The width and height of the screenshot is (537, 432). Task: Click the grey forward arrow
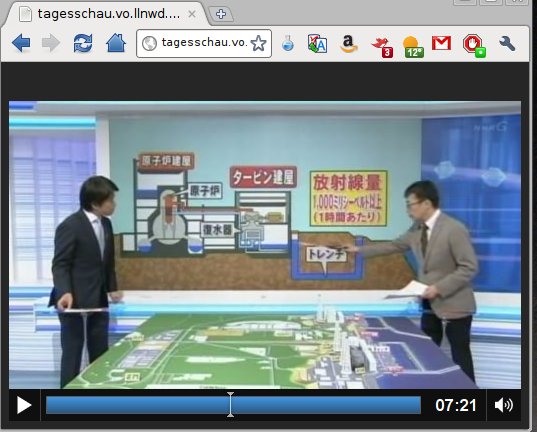pyautogui.click(x=51, y=44)
